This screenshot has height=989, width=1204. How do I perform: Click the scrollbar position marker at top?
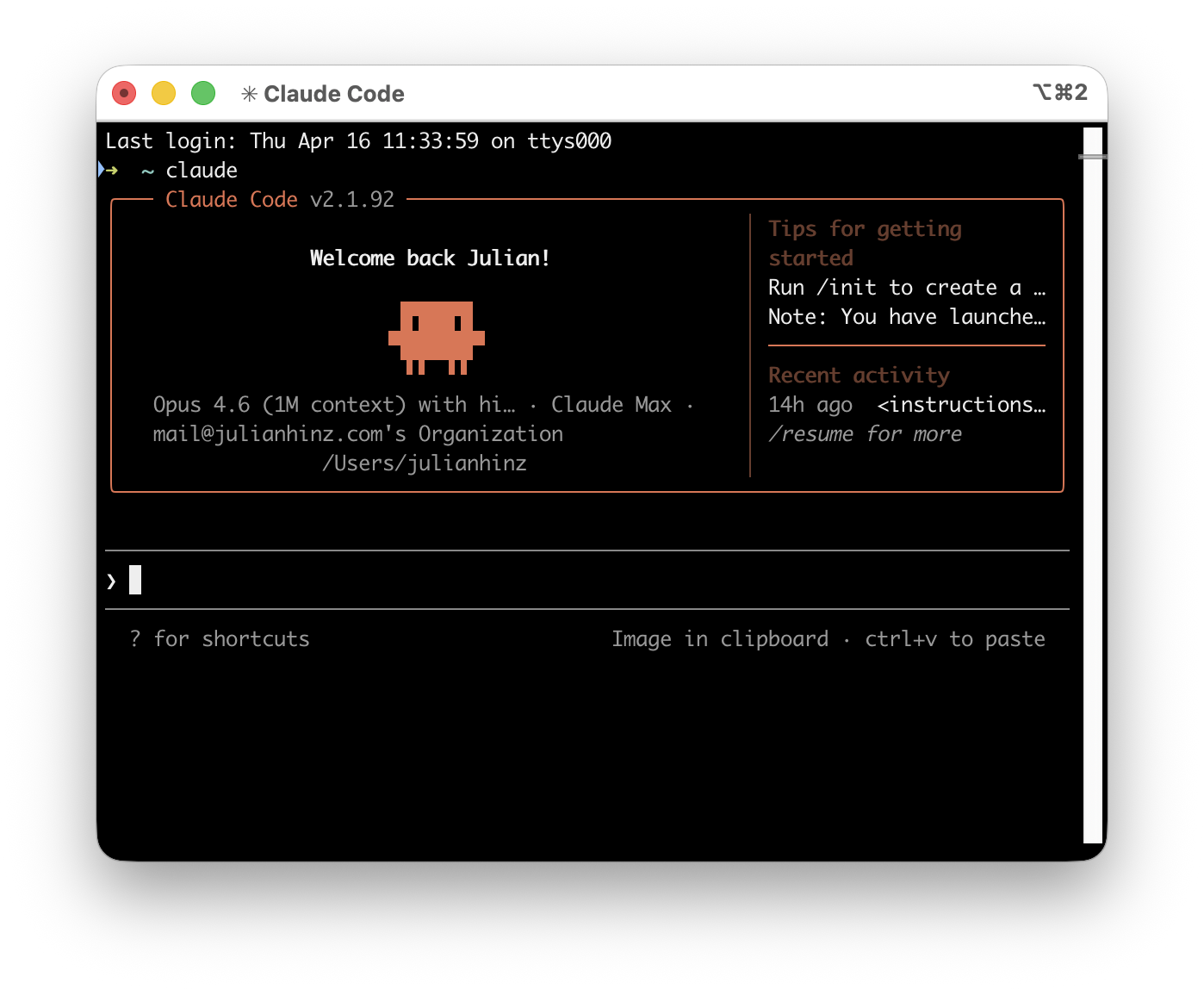pyautogui.click(x=1092, y=157)
